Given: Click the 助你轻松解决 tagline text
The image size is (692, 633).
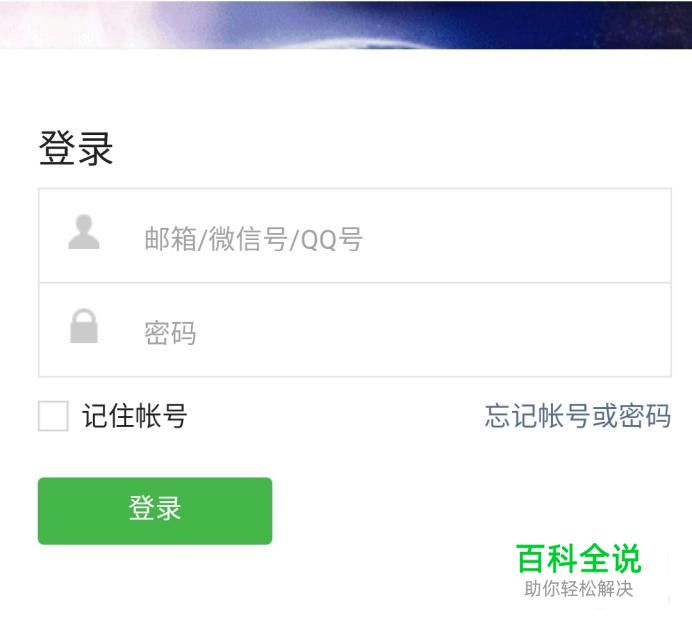Looking at the screenshot, I should tap(579, 589).
